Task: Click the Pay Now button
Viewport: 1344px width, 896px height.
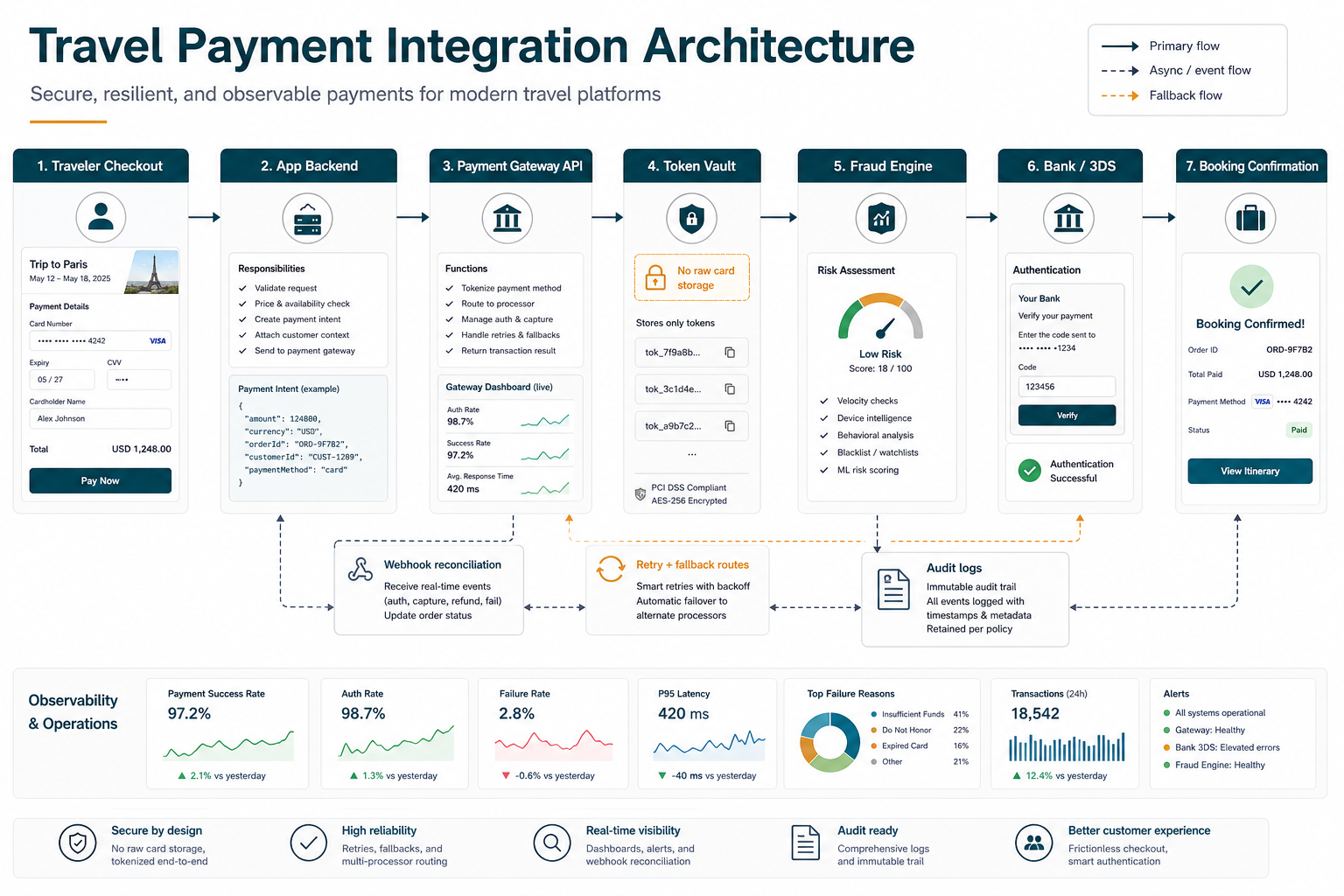Action: [x=101, y=480]
